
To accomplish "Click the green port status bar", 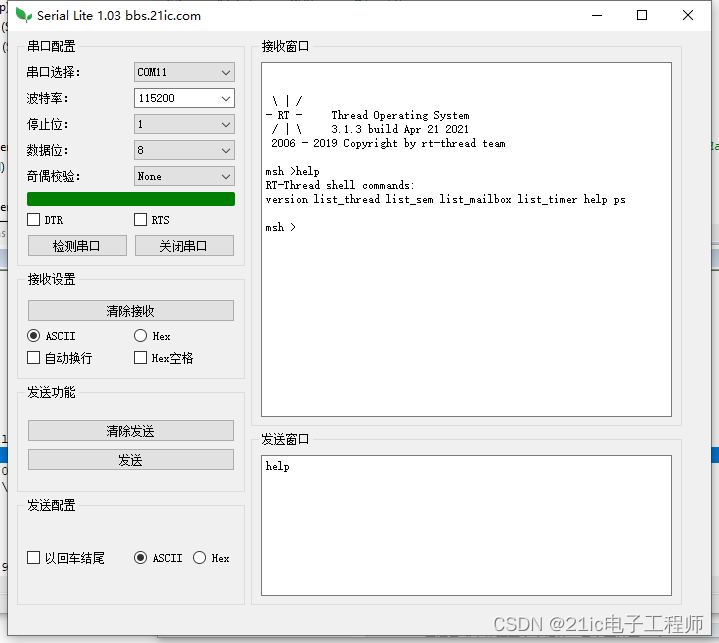I will click(x=131, y=199).
